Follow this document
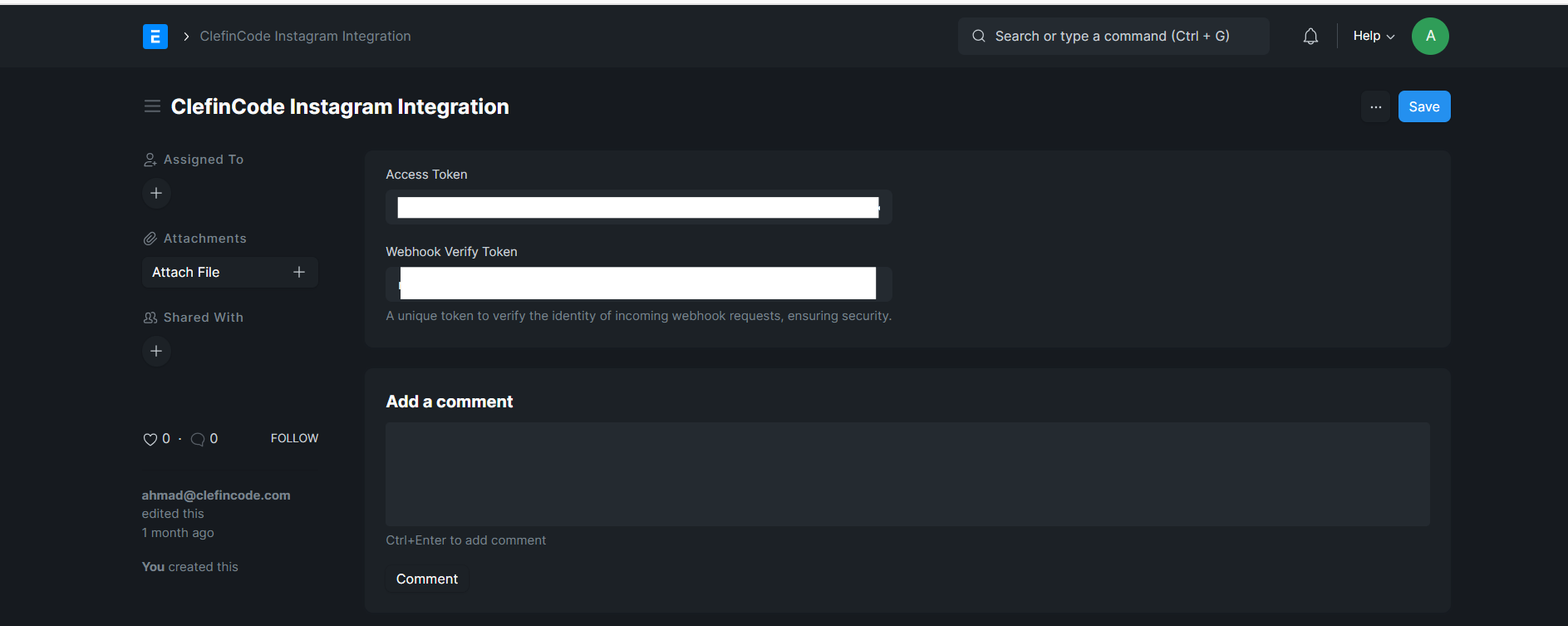Image resolution: width=1568 pixels, height=626 pixels. [294, 438]
